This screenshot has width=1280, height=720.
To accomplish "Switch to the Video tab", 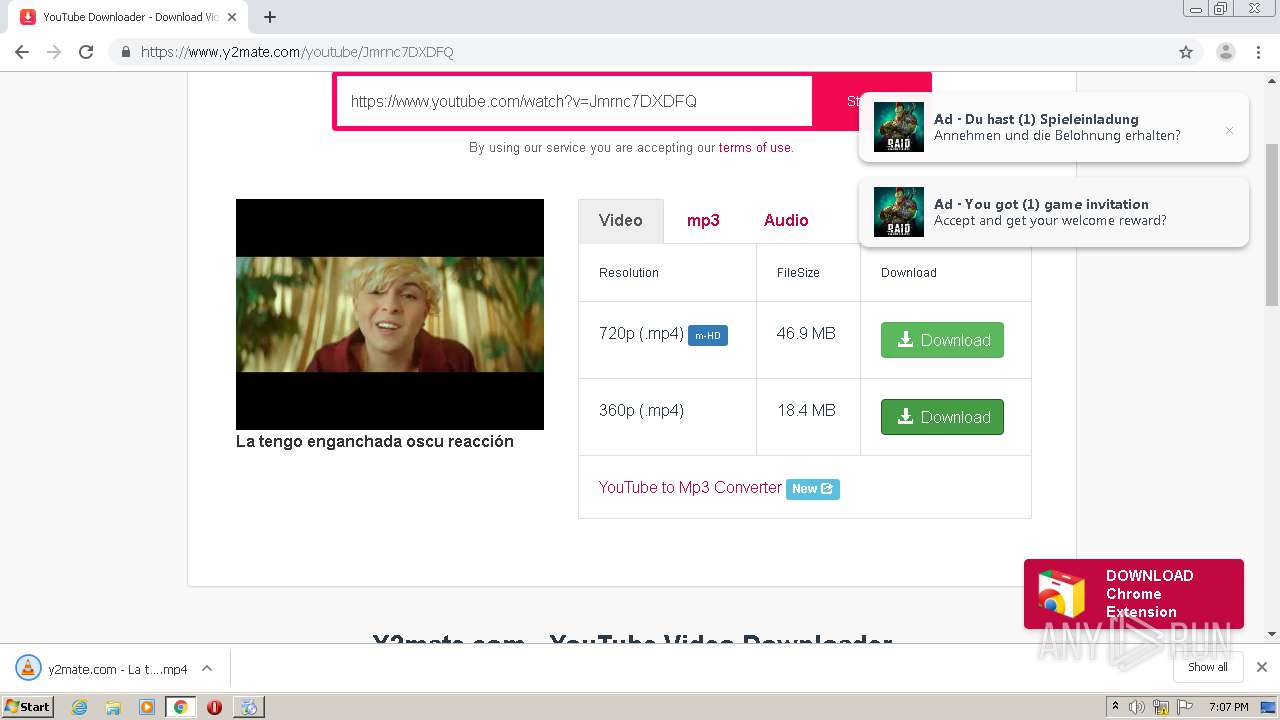I will tap(621, 220).
